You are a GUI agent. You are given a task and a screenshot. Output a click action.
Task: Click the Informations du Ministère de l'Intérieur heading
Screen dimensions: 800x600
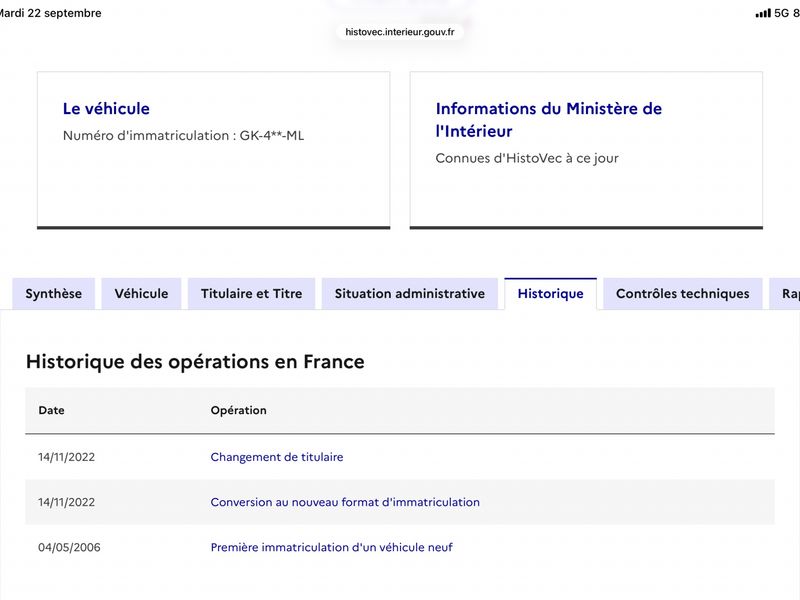point(548,120)
